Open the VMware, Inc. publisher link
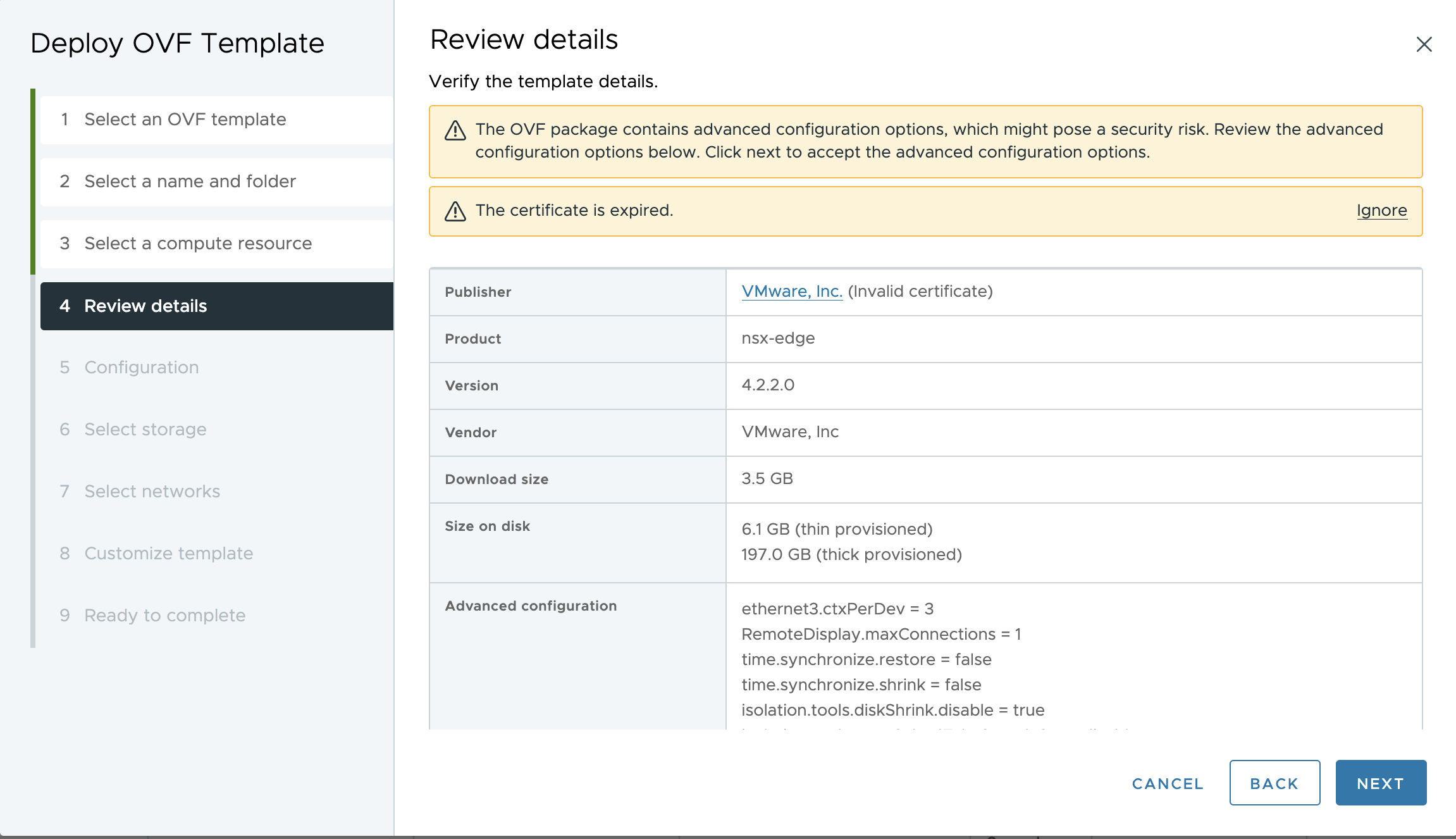 pyautogui.click(x=791, y=292)
